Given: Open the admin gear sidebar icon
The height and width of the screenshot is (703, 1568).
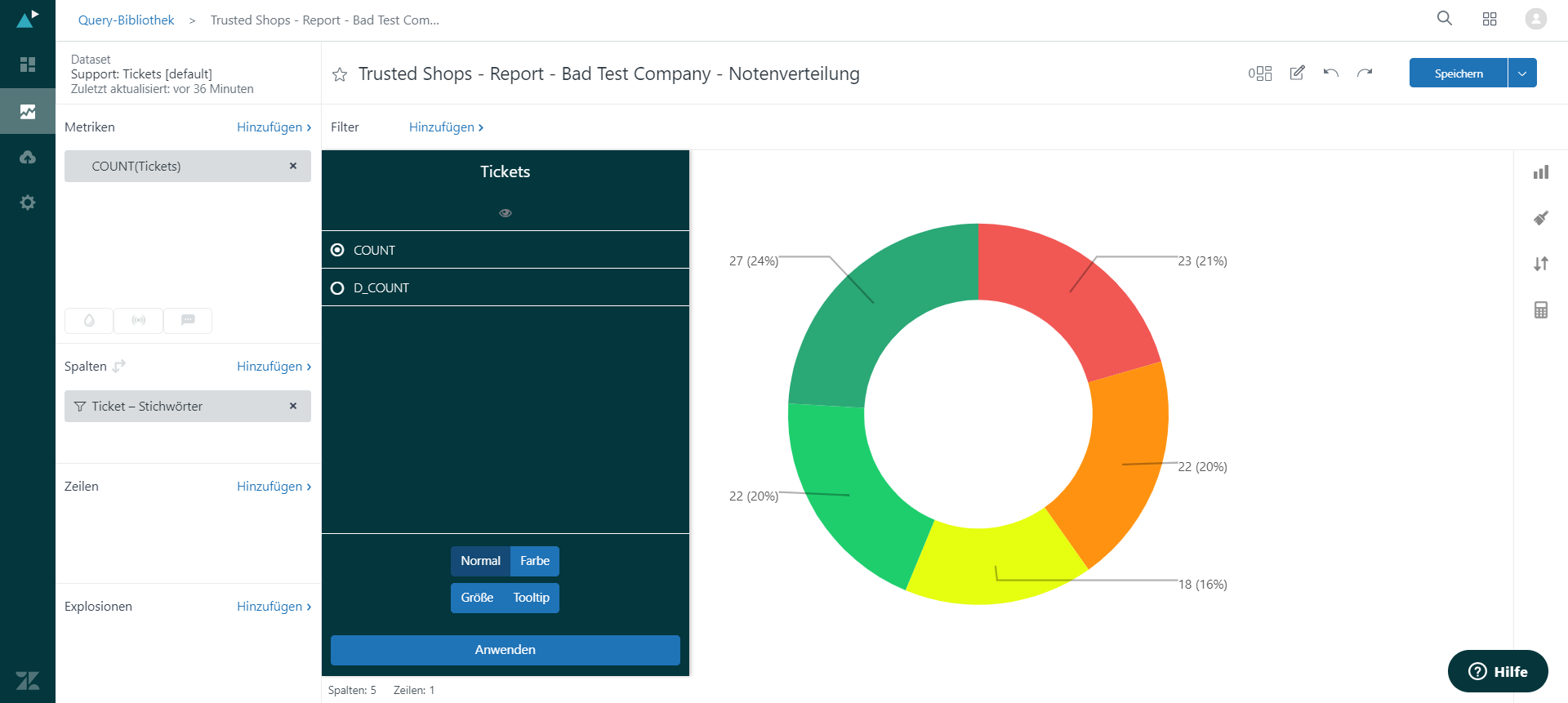Looking at the screenshot, I should pyautogui.click(x=28, y=202).
